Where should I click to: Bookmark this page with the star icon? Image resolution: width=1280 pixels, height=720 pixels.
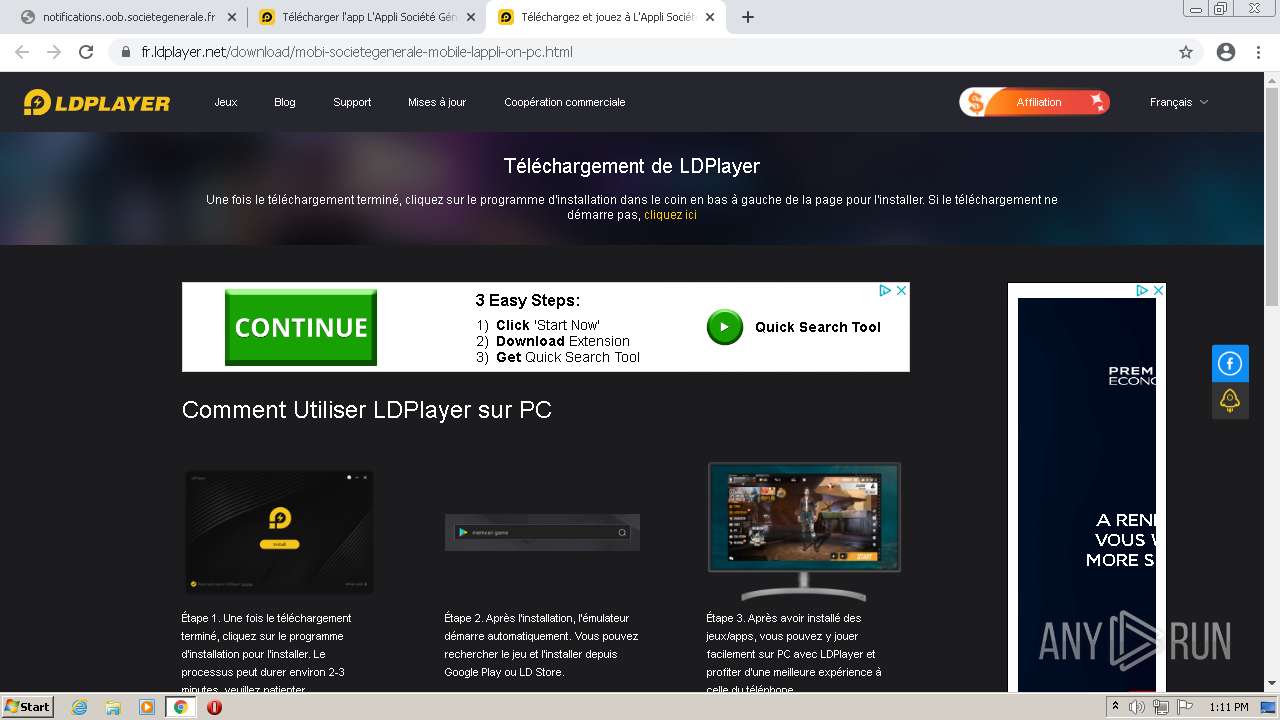pyautogui.click(x=1186, y=52)
